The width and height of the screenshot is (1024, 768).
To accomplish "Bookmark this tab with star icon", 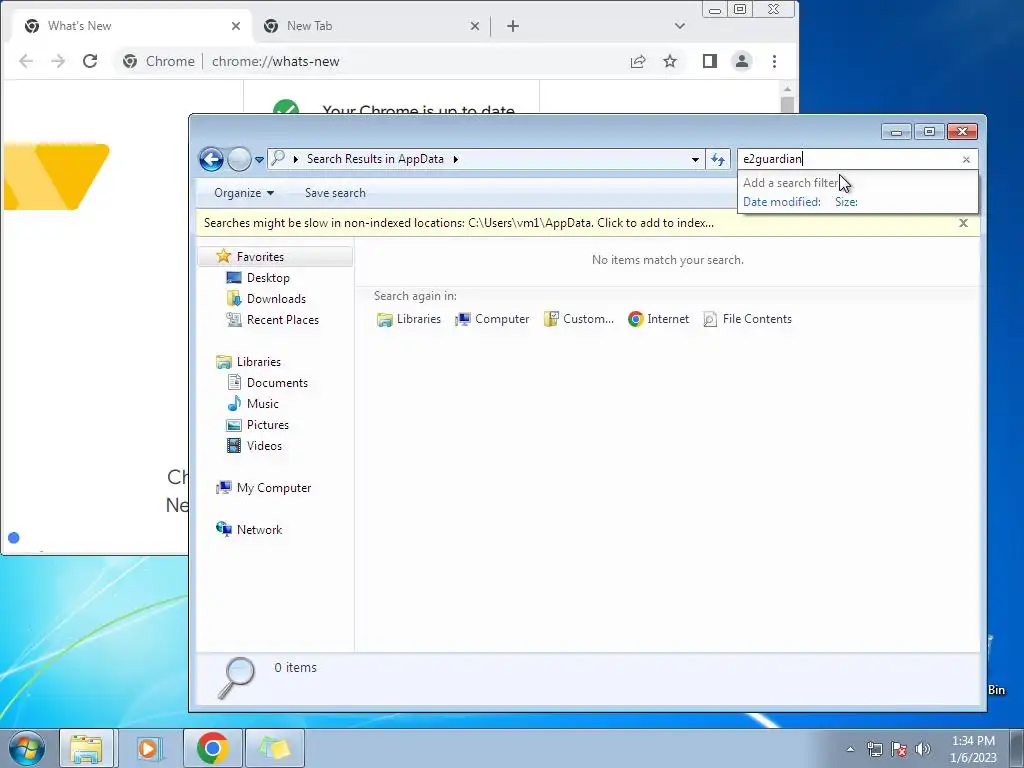I will click(670, 61).
